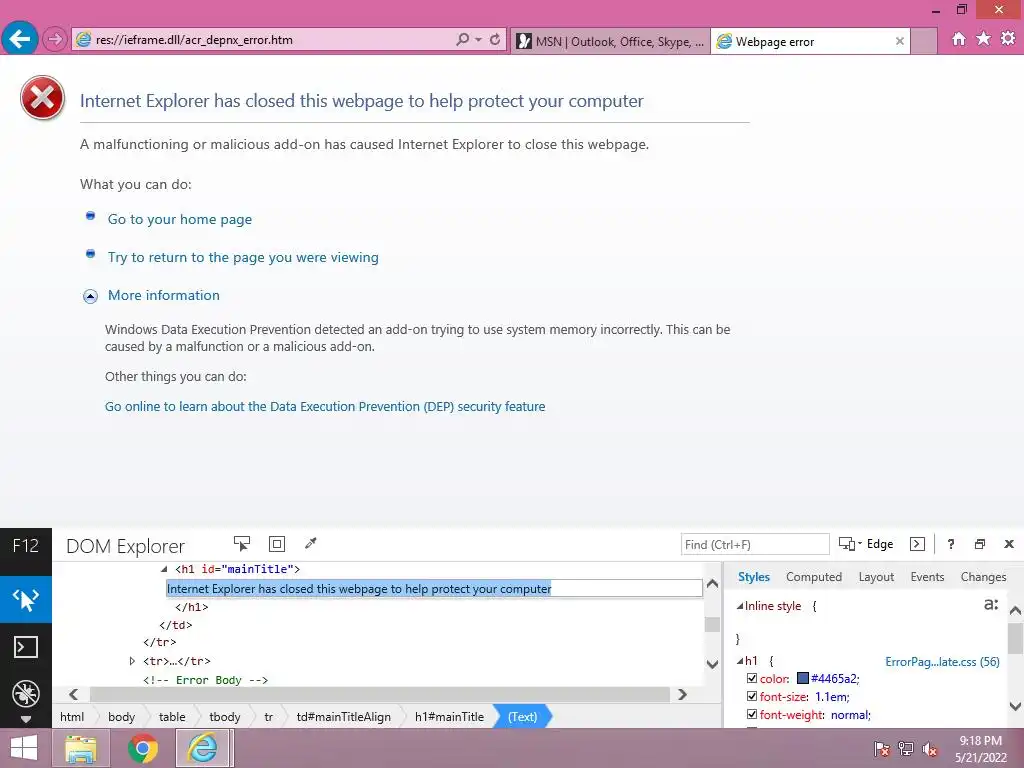Toggle the display DOM element highlighting boxes icon
This screenshot has width=1024, height=768.
[x=277, y=544]
